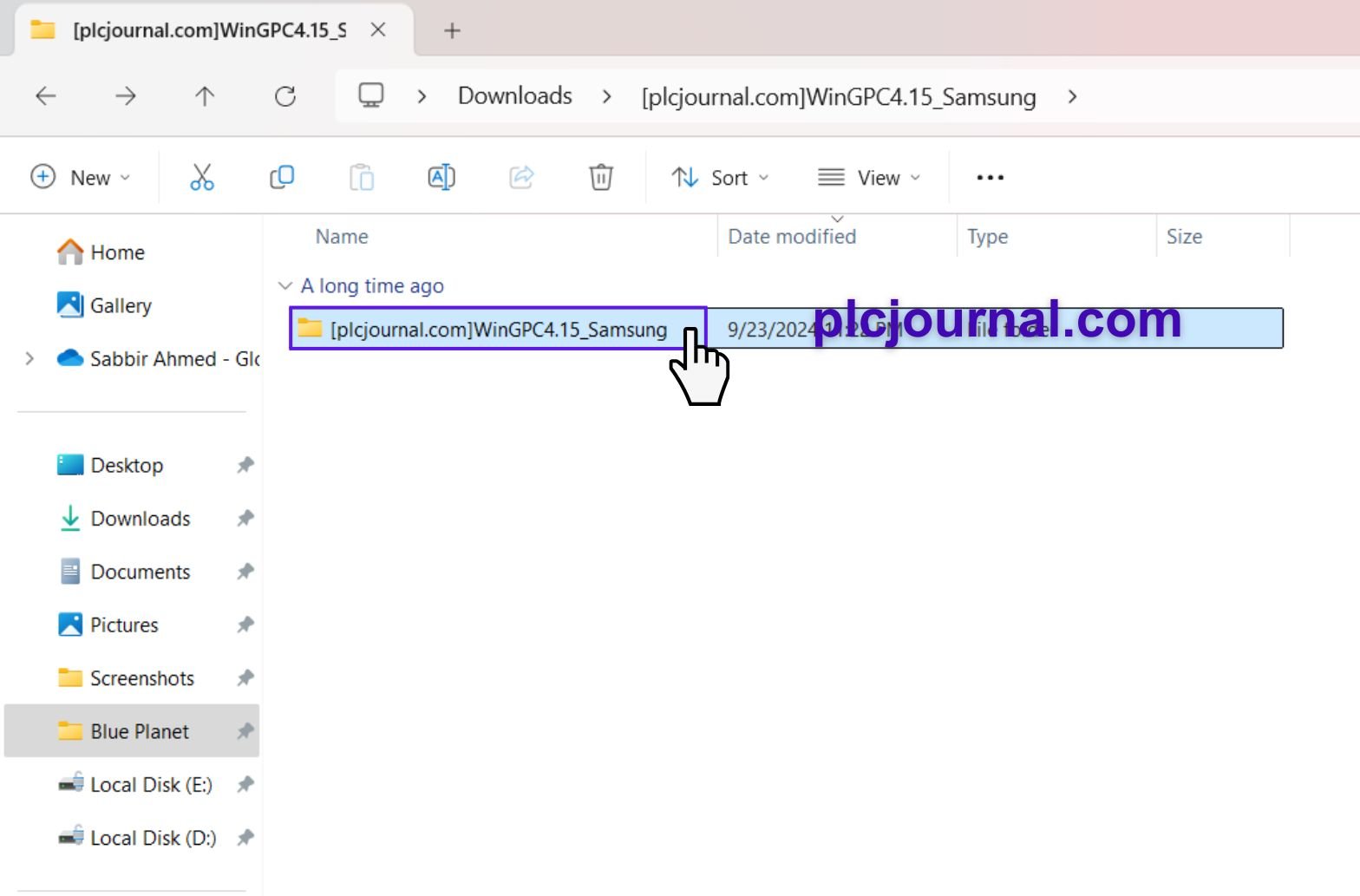The height and width of the screenshot is (896, 1360).
Task: Expand chevron after the monitor icon
Action: tap(422, 96)
